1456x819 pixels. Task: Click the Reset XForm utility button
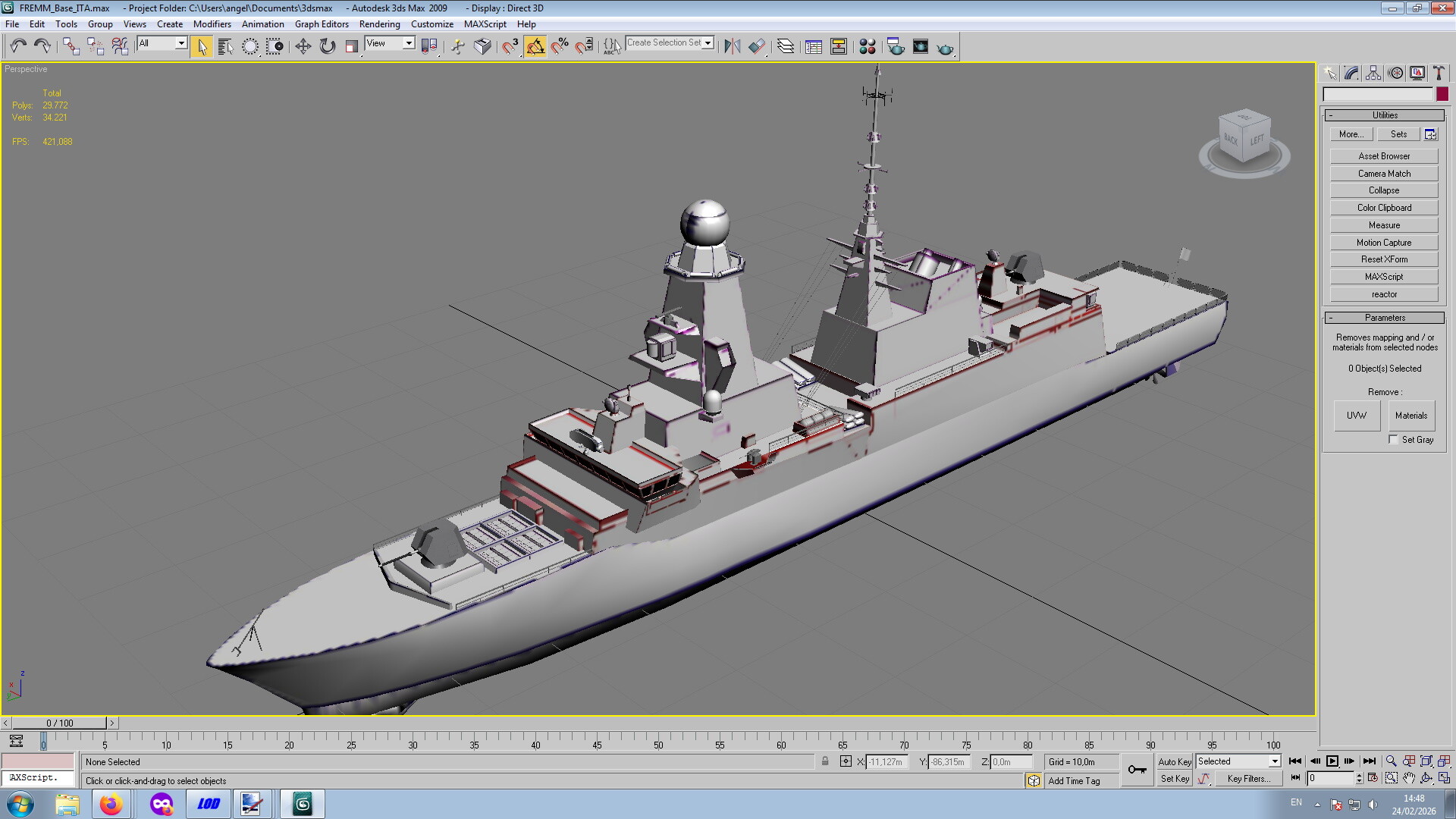1384,259
